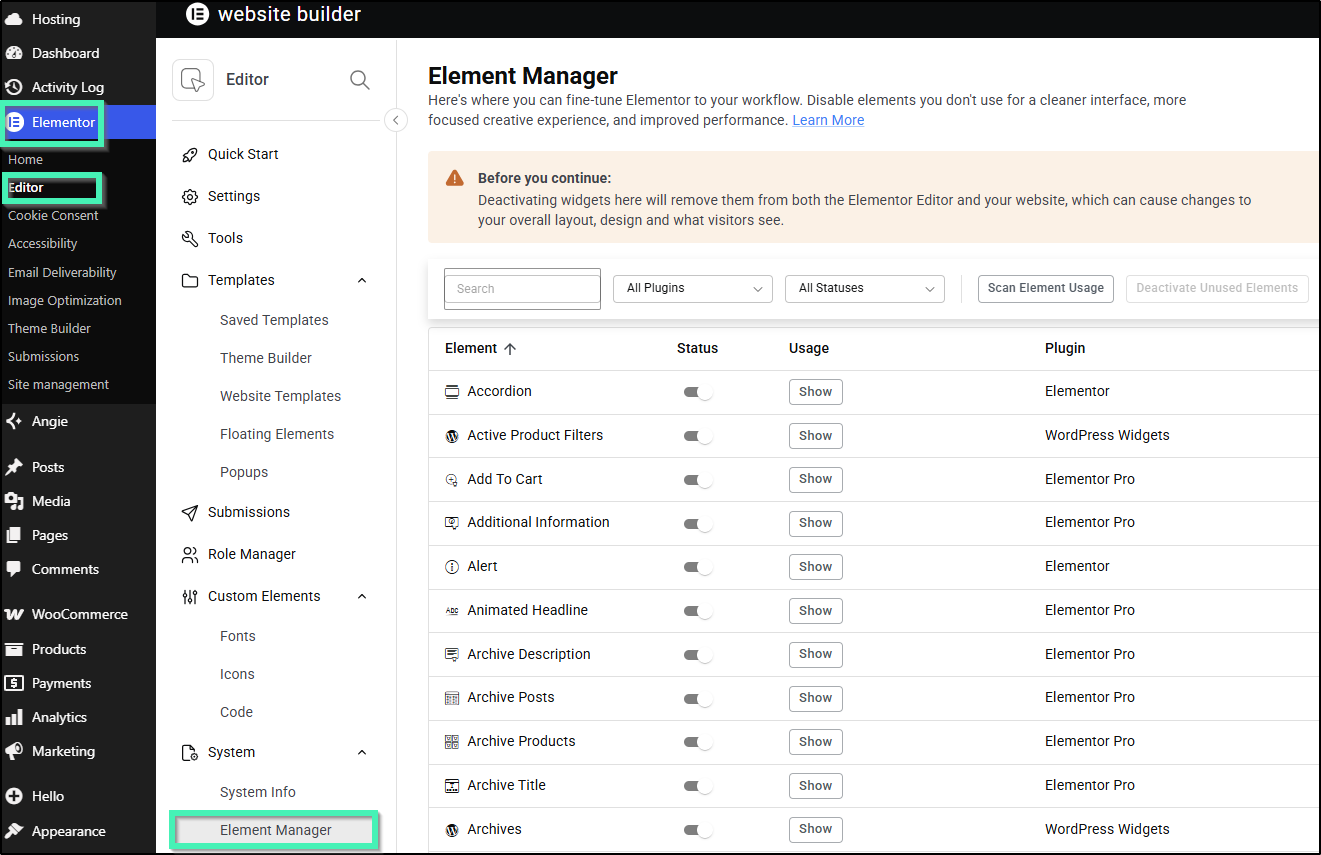Viewport: 1321px width, 855px height.
Task: Switch off the Archive Title element
Action: pyautogui.click(x=698, y=786)
